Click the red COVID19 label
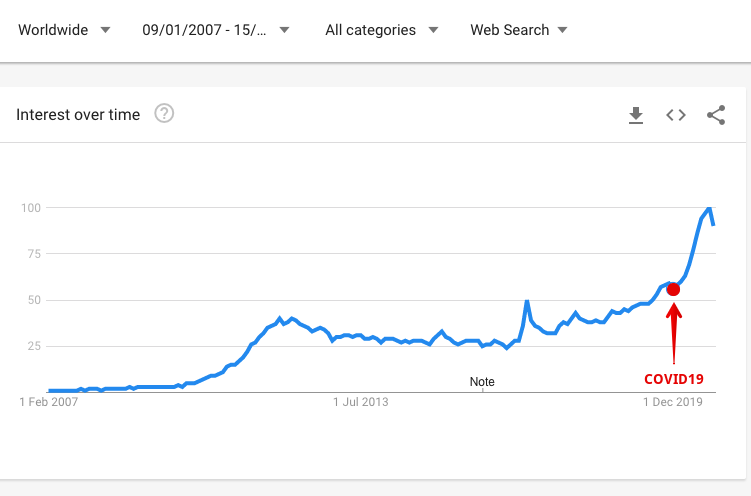 point(673,379)
